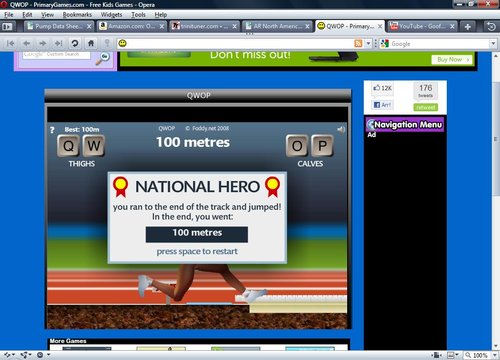The image size is (500, 360).
Task: Click the vertical page scrollbar thumb
Action: click(x=496, y=138)
